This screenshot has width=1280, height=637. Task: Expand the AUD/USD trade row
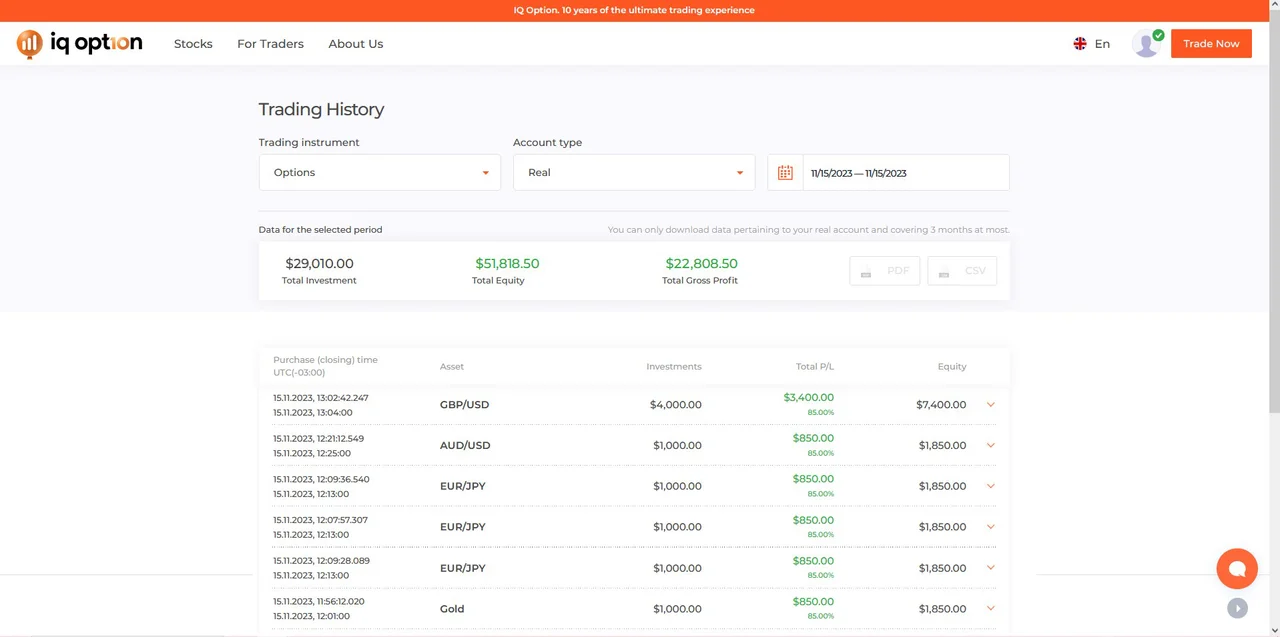tap(991, 445)
